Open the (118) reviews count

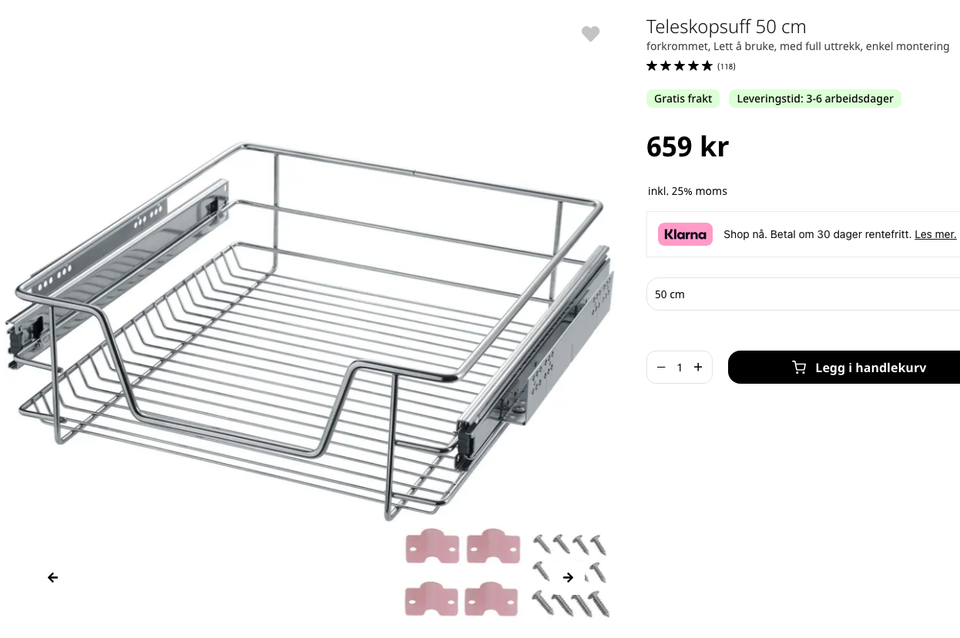click(726, 67)
